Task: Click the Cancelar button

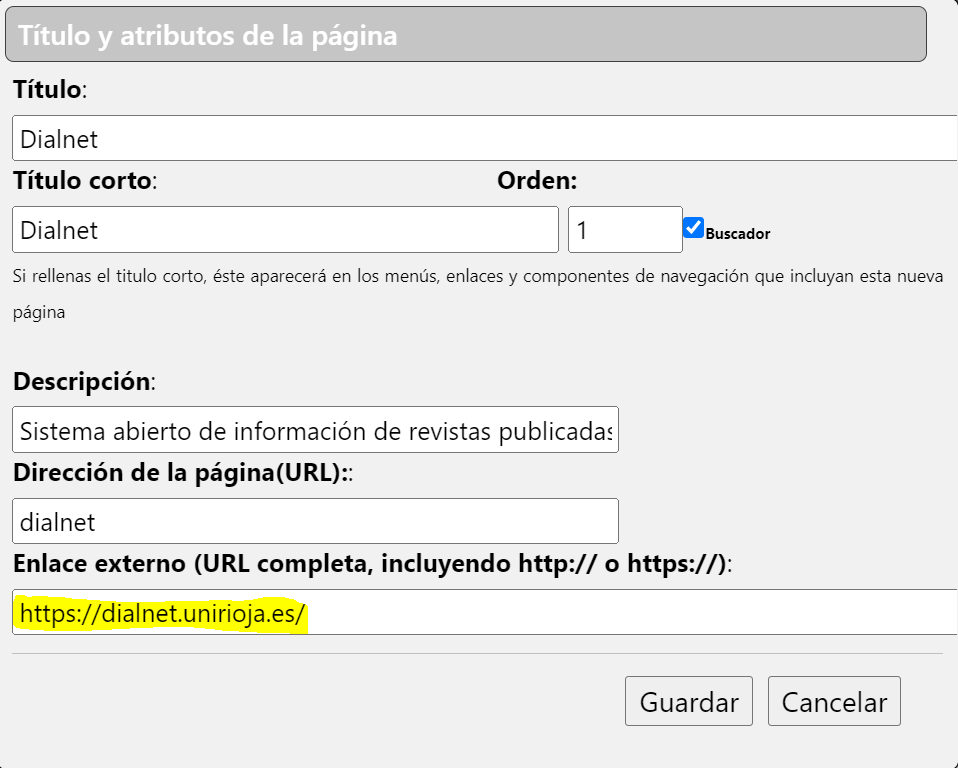Action: [834, 701]
